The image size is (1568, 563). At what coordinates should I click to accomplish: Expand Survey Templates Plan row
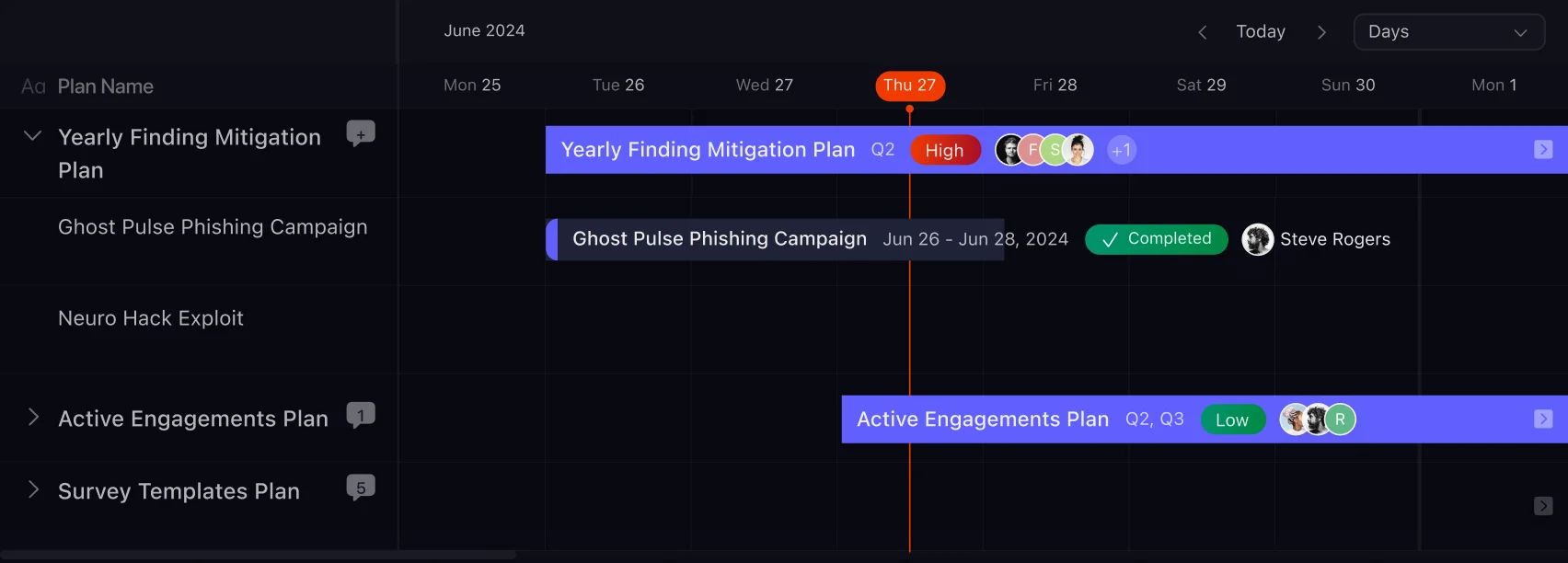tap(33, 489)
